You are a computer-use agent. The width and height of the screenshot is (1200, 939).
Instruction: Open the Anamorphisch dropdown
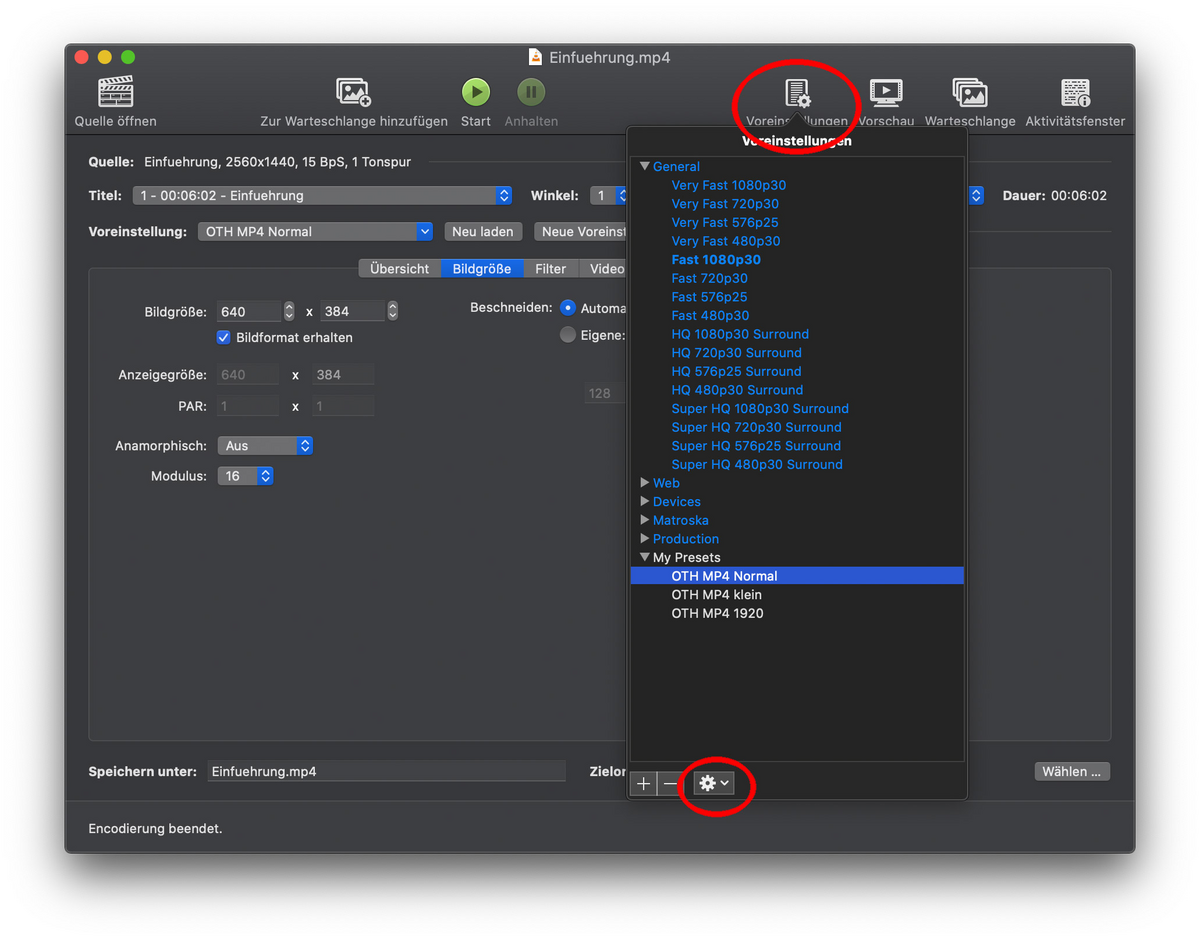tap(265, 446)
